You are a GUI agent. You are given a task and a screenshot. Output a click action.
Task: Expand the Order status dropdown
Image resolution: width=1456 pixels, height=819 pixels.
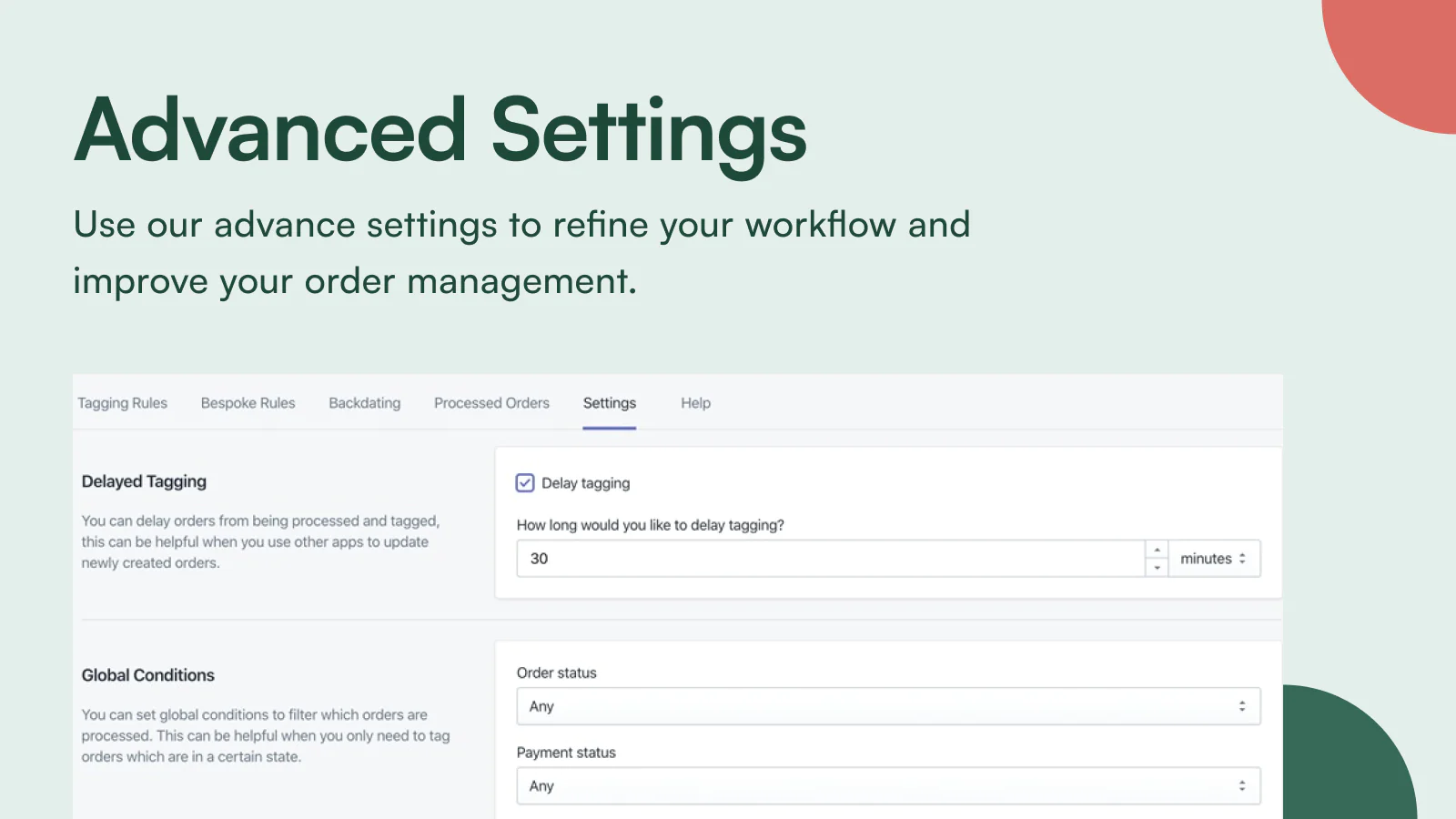coord(887,706)
